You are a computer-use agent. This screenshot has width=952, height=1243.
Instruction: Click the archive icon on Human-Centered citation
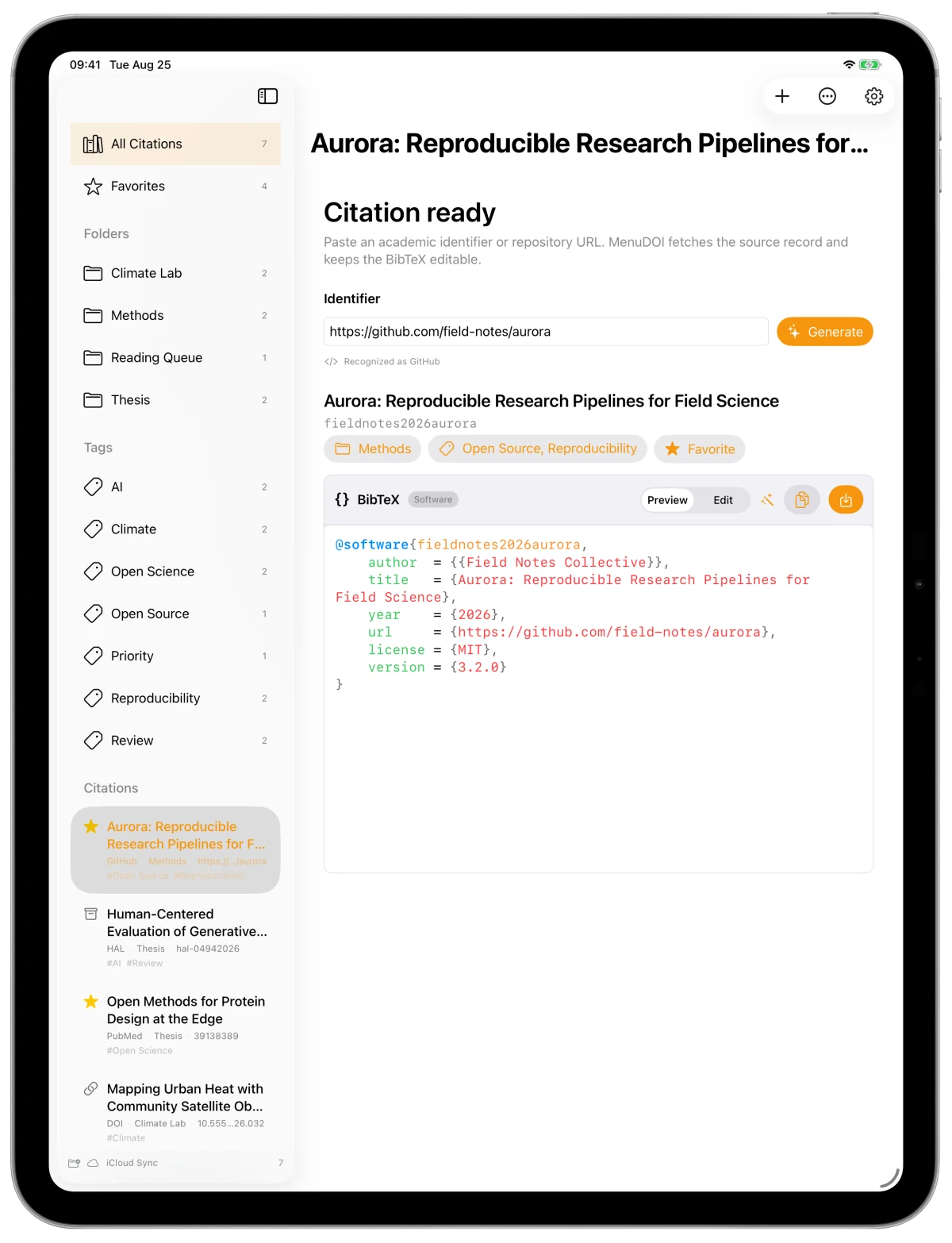(91, 914)
